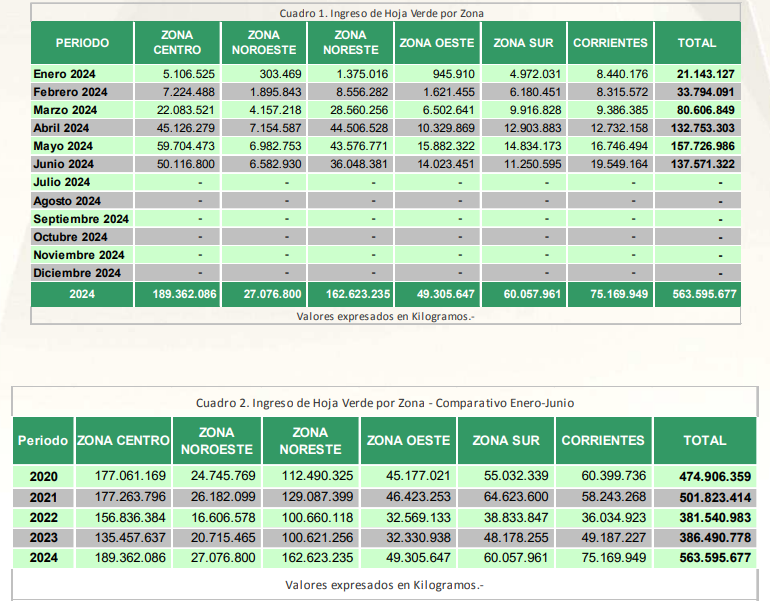Select the Marzo 2024 Zona Noreste value 28.560.256
This screenshot has height=615, width=770.
pyautogui.click(x=359, y=110)
